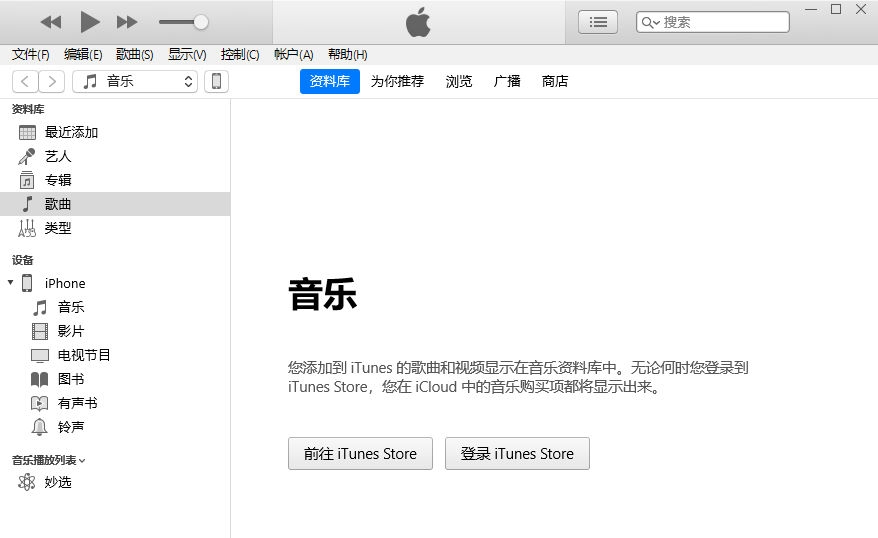The image size is (878, 538).
Task: Switch to the 广播 tab
Action: [x=507, y=82]
